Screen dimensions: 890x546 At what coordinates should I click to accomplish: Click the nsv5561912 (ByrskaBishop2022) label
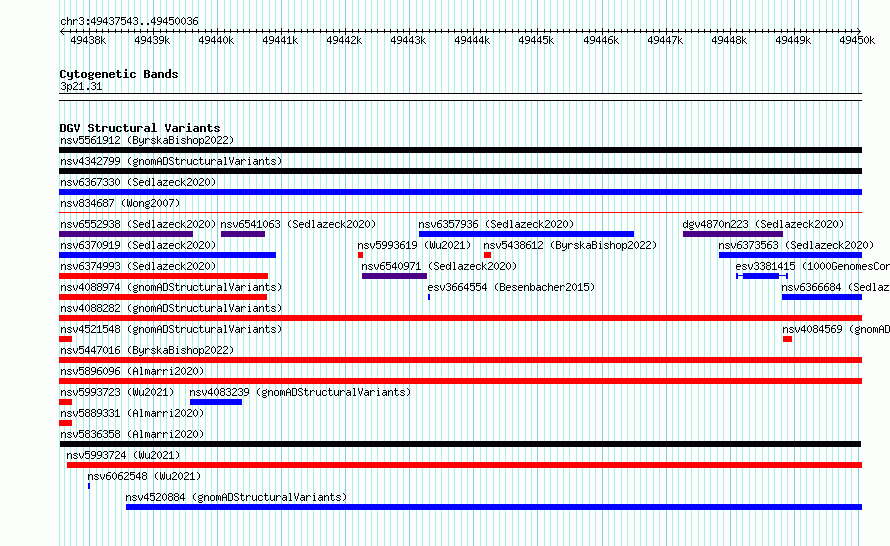[x=147, y=140]
